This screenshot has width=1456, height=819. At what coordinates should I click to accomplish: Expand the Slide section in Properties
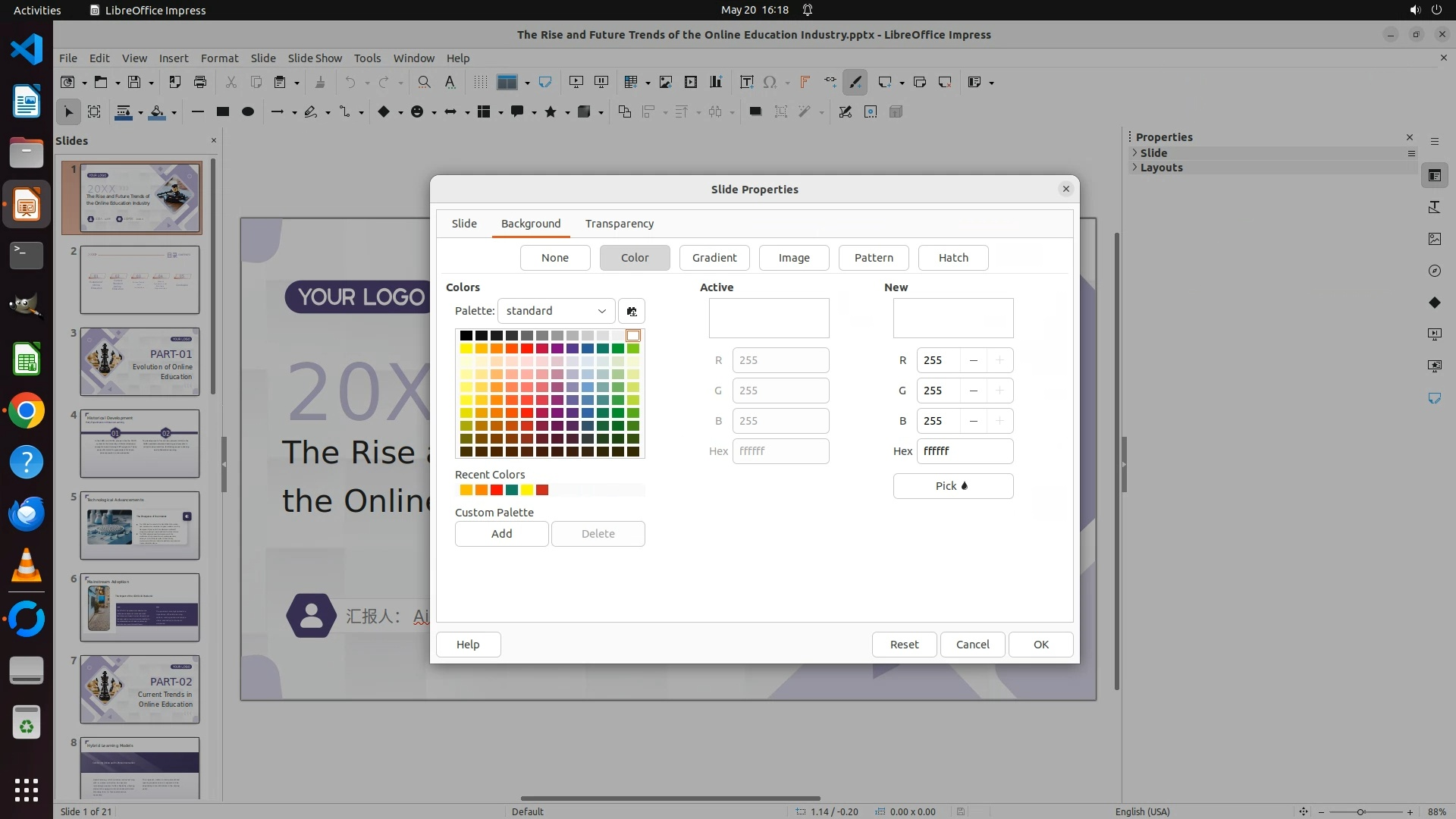[x=1153, y=152]
